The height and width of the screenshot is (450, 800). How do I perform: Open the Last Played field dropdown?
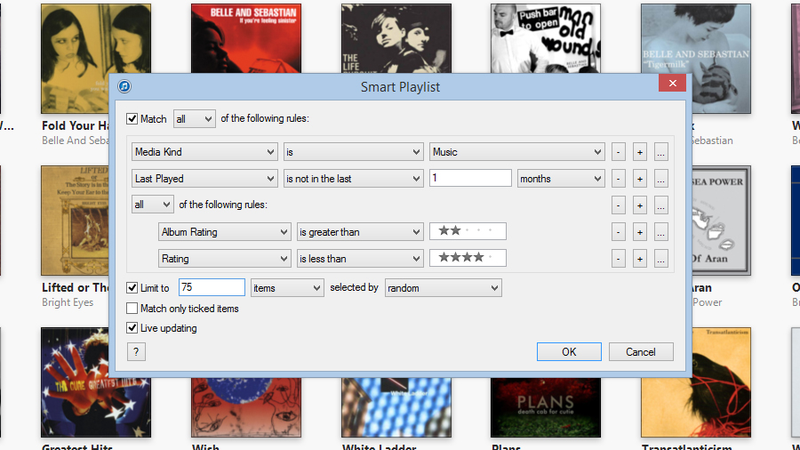coord(205,179)
